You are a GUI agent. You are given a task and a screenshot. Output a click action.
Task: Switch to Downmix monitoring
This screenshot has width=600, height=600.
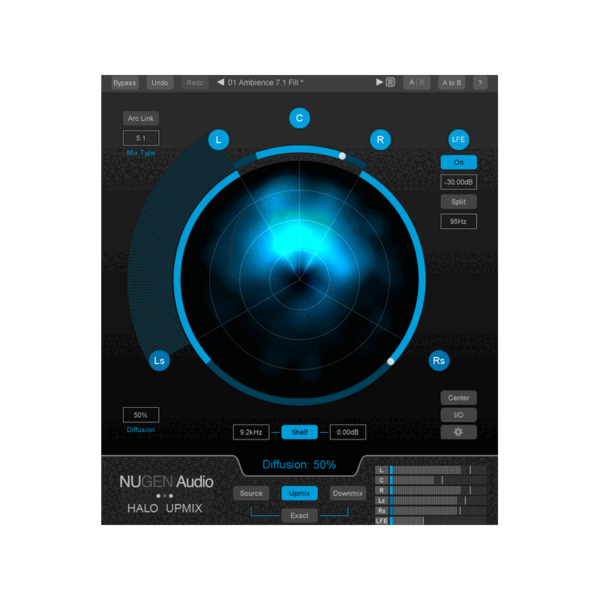pyautogui.click(x=347, y=493)
